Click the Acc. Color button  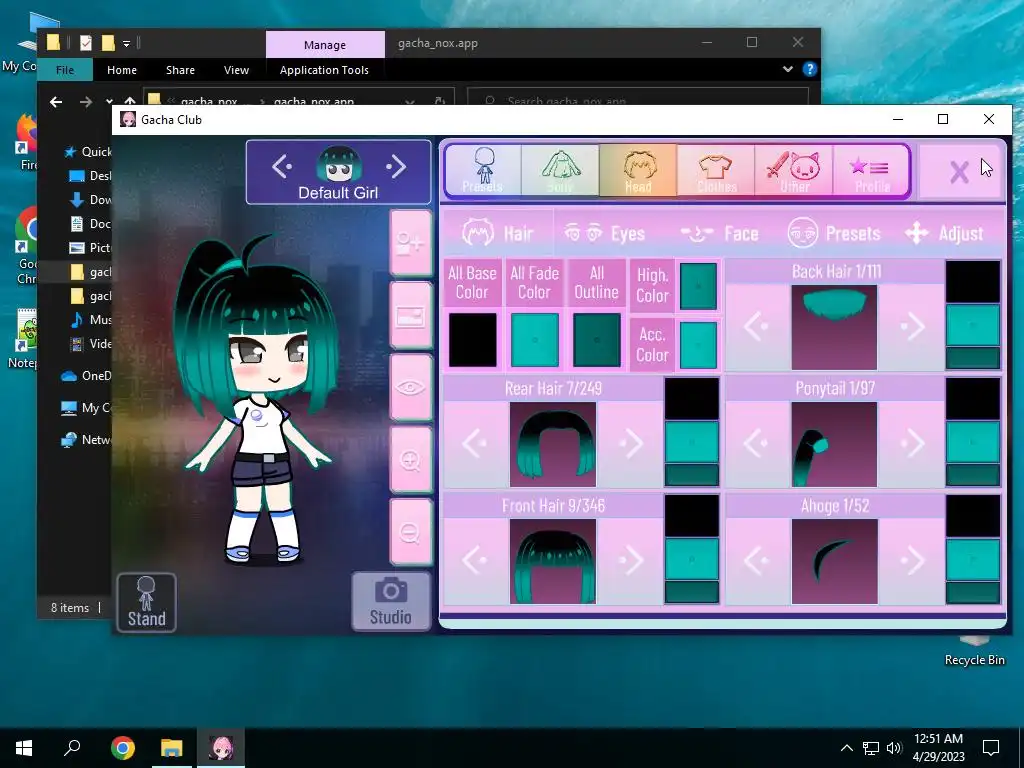pos(652,345)
